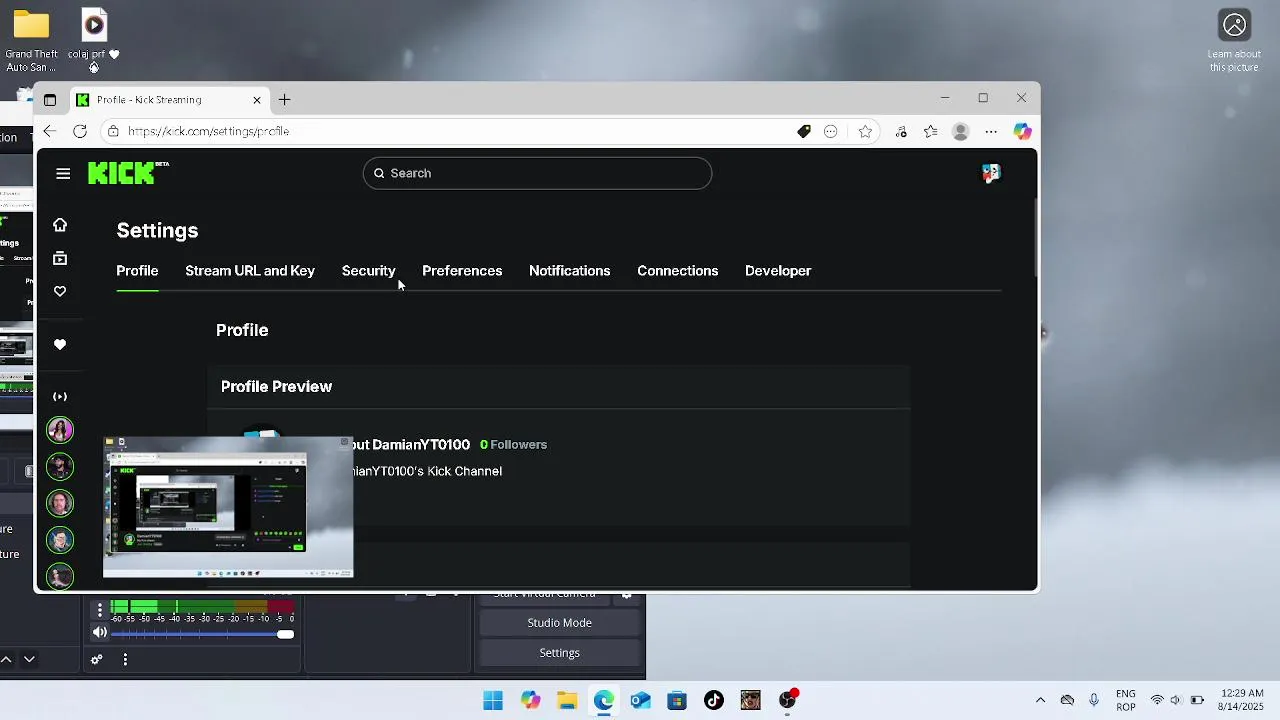The image size is (1280, 720).
Task: Click Studio Mode button in OBS
Action: pos(559,622)
